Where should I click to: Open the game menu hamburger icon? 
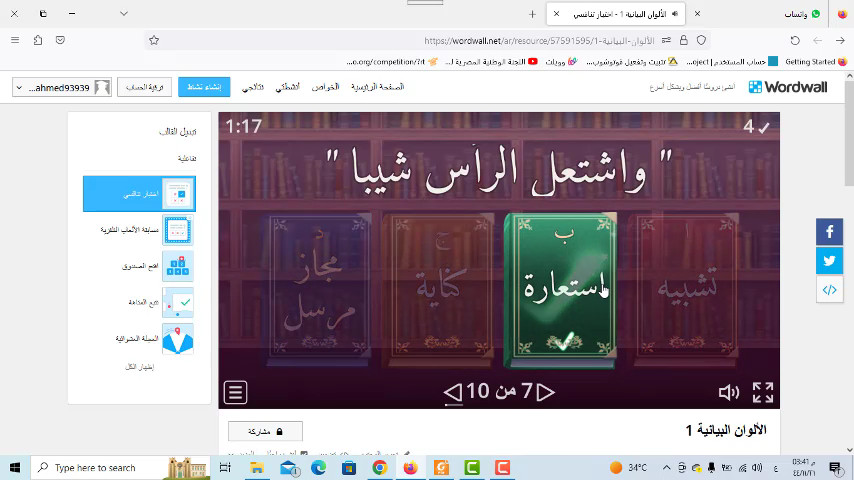[x=235, y=392]
